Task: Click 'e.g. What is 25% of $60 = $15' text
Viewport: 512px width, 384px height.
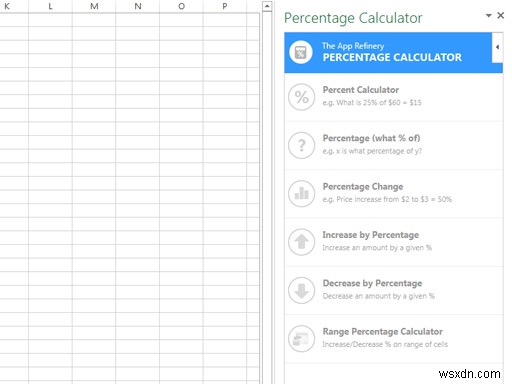Action: pos(372,103)
